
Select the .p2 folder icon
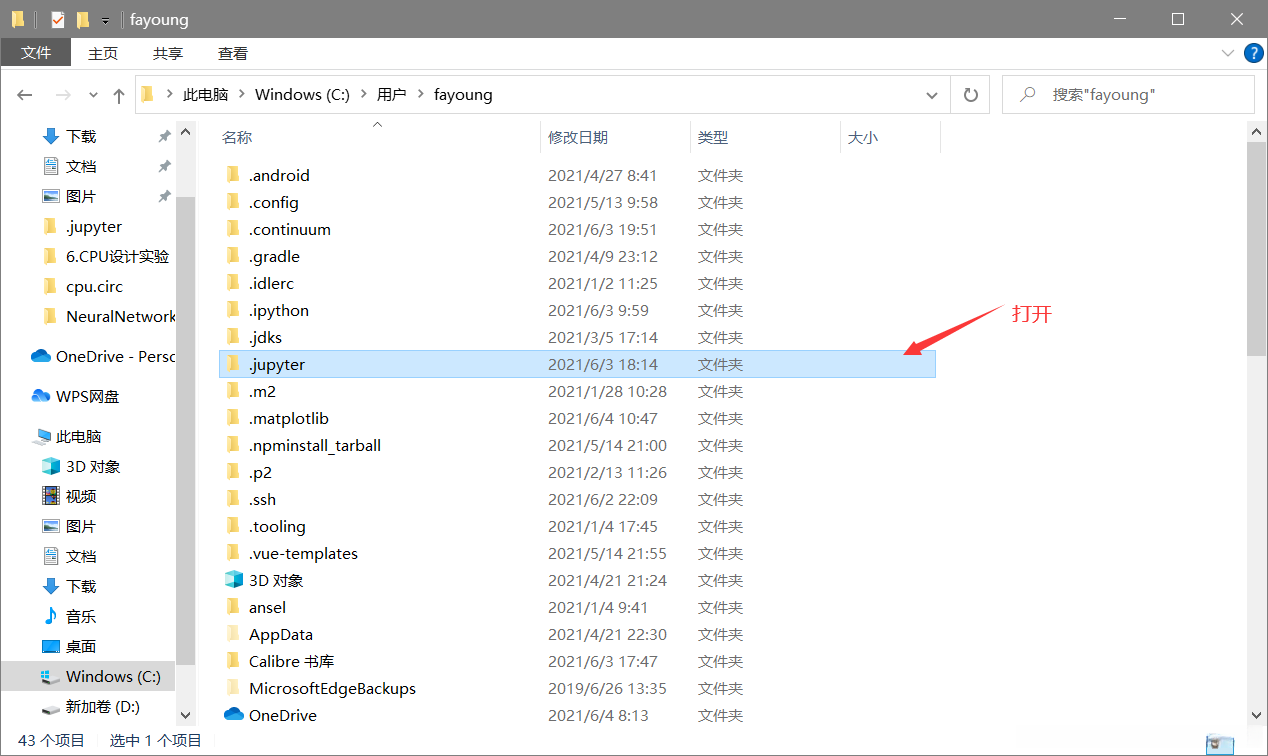[233, 472]
